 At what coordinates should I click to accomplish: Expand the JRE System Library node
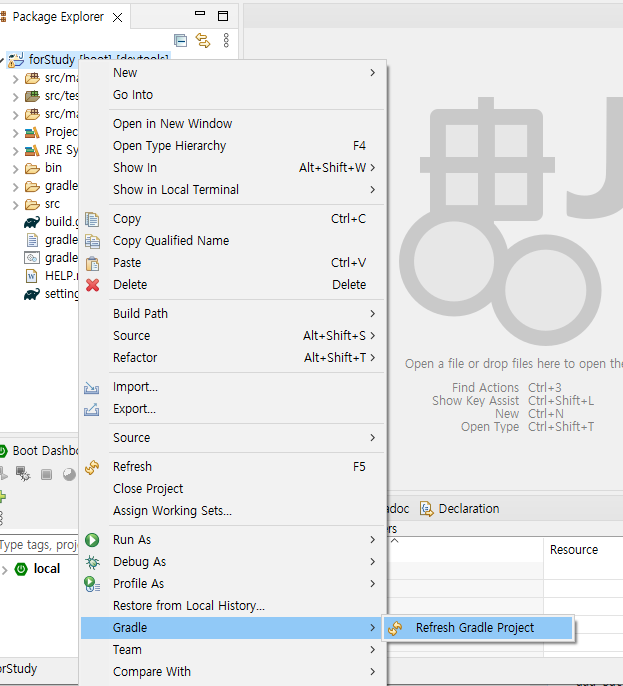(15, 151)
